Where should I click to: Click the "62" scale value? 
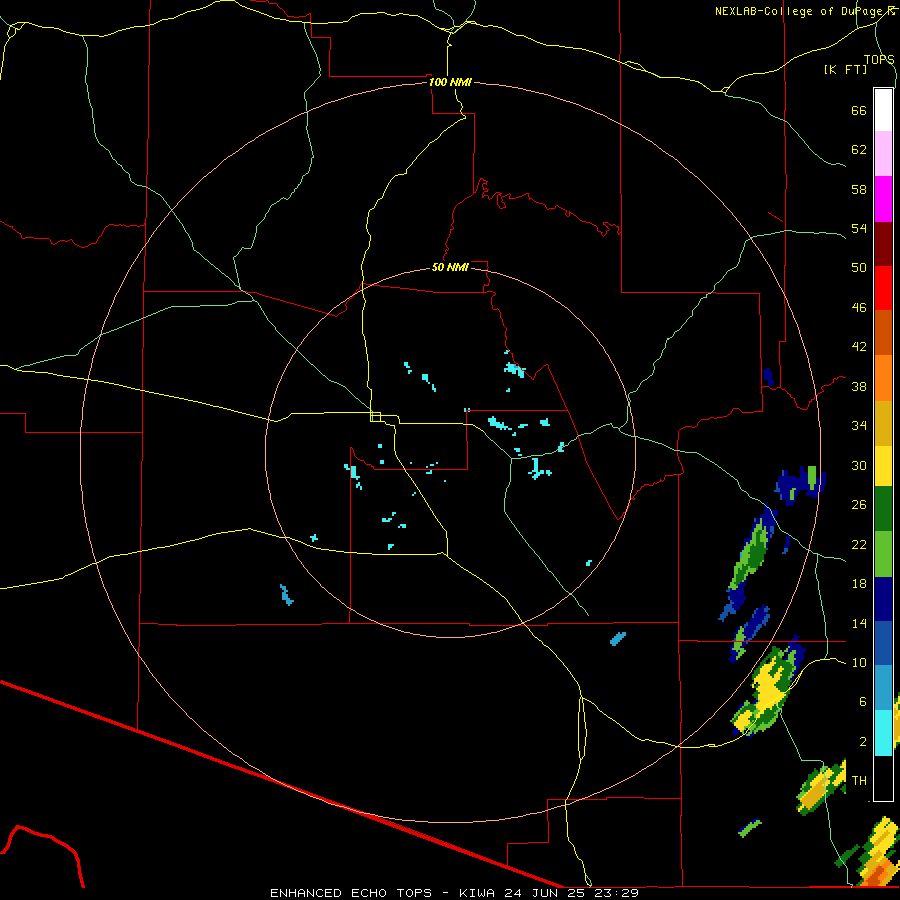[859, 150]
